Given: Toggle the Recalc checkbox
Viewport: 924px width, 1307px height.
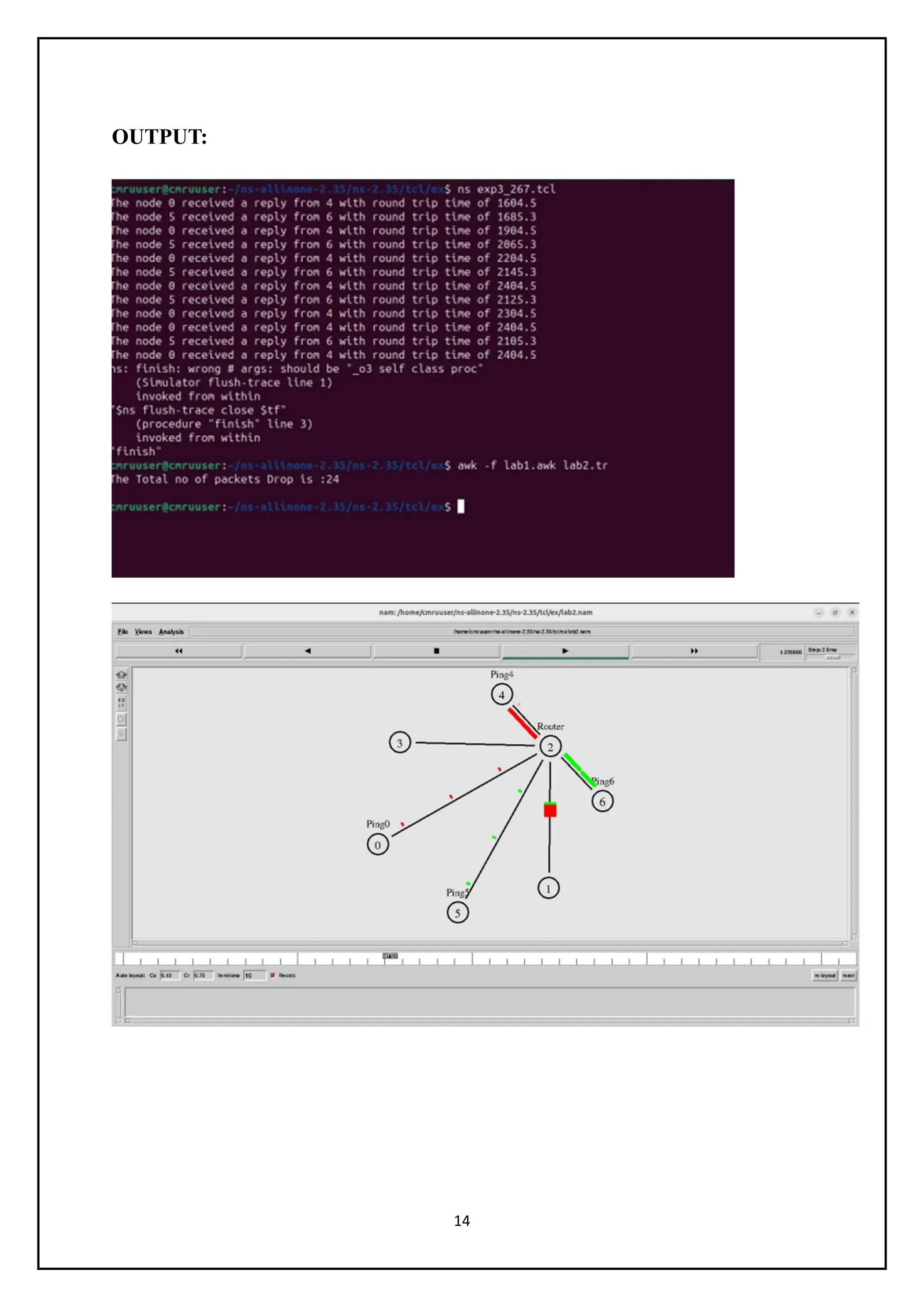Looking at the screenshot, I should [x=273, y=975].
